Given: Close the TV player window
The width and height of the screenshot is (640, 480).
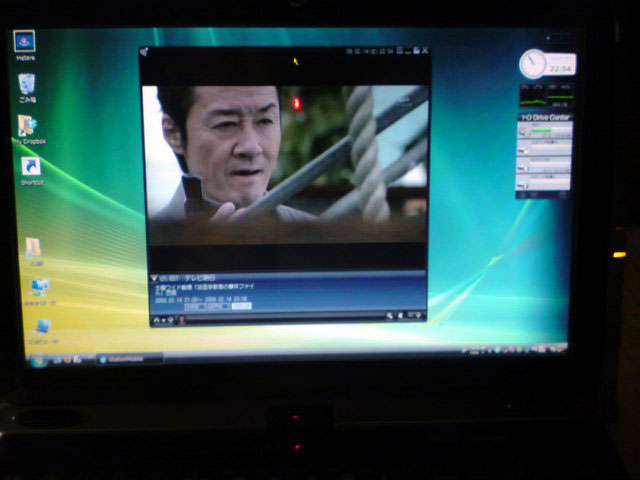Looking at the screenshot, I should [425, 50].
